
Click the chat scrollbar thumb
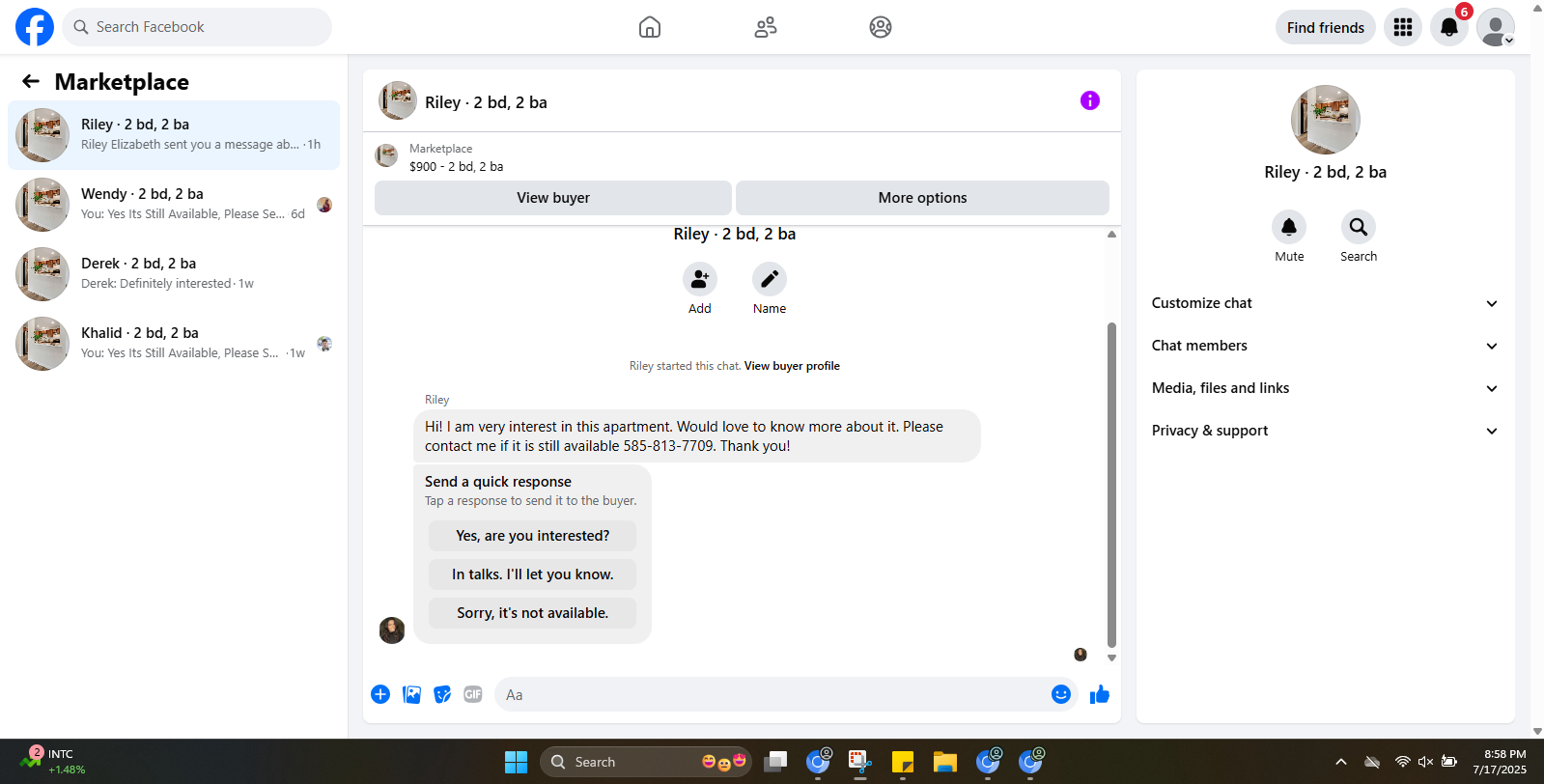pyautogui.click(x=1111, y=485)
